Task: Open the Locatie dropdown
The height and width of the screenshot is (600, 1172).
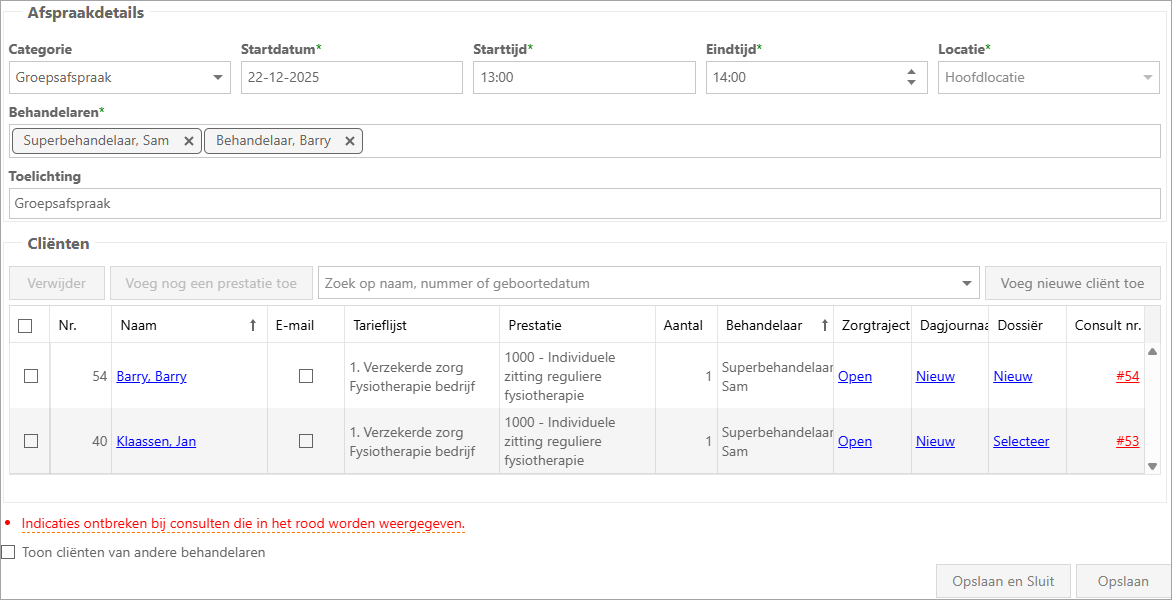Action: click(x=1148, y=78)
